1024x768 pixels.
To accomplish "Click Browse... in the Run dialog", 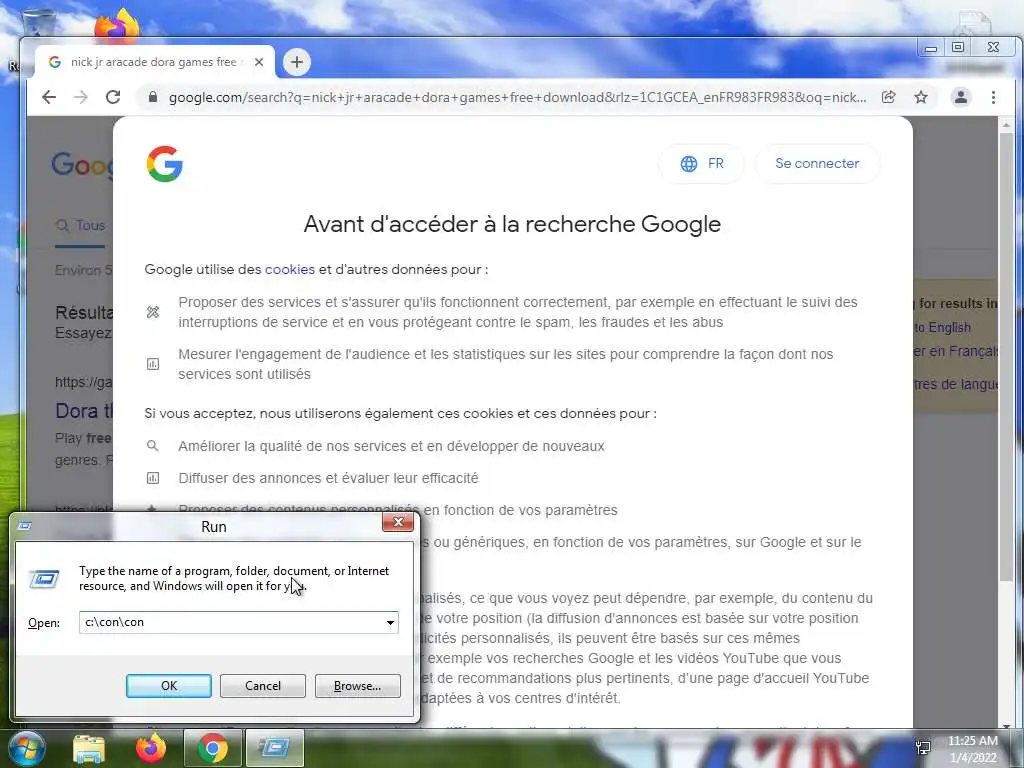I will tap(357, 686).
